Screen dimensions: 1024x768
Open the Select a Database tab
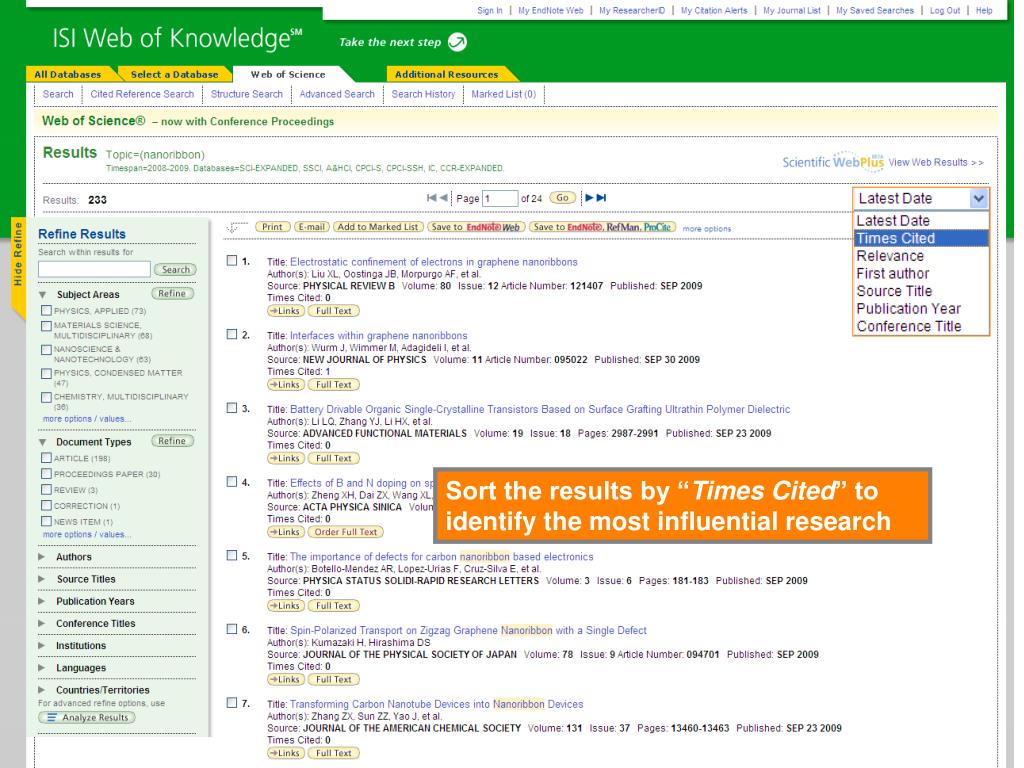pos(174,74)
